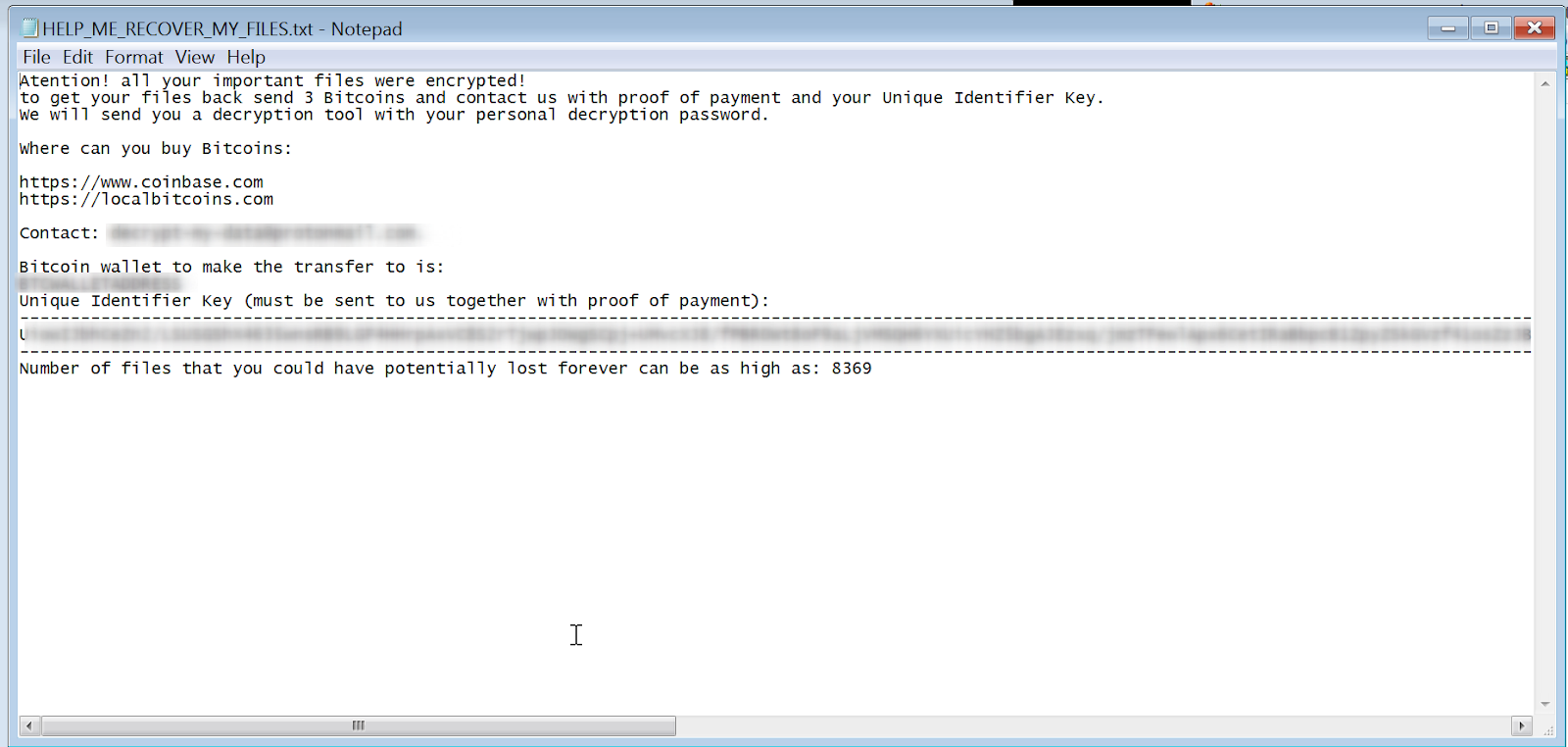Open the Help menu

tap(246, 57)
